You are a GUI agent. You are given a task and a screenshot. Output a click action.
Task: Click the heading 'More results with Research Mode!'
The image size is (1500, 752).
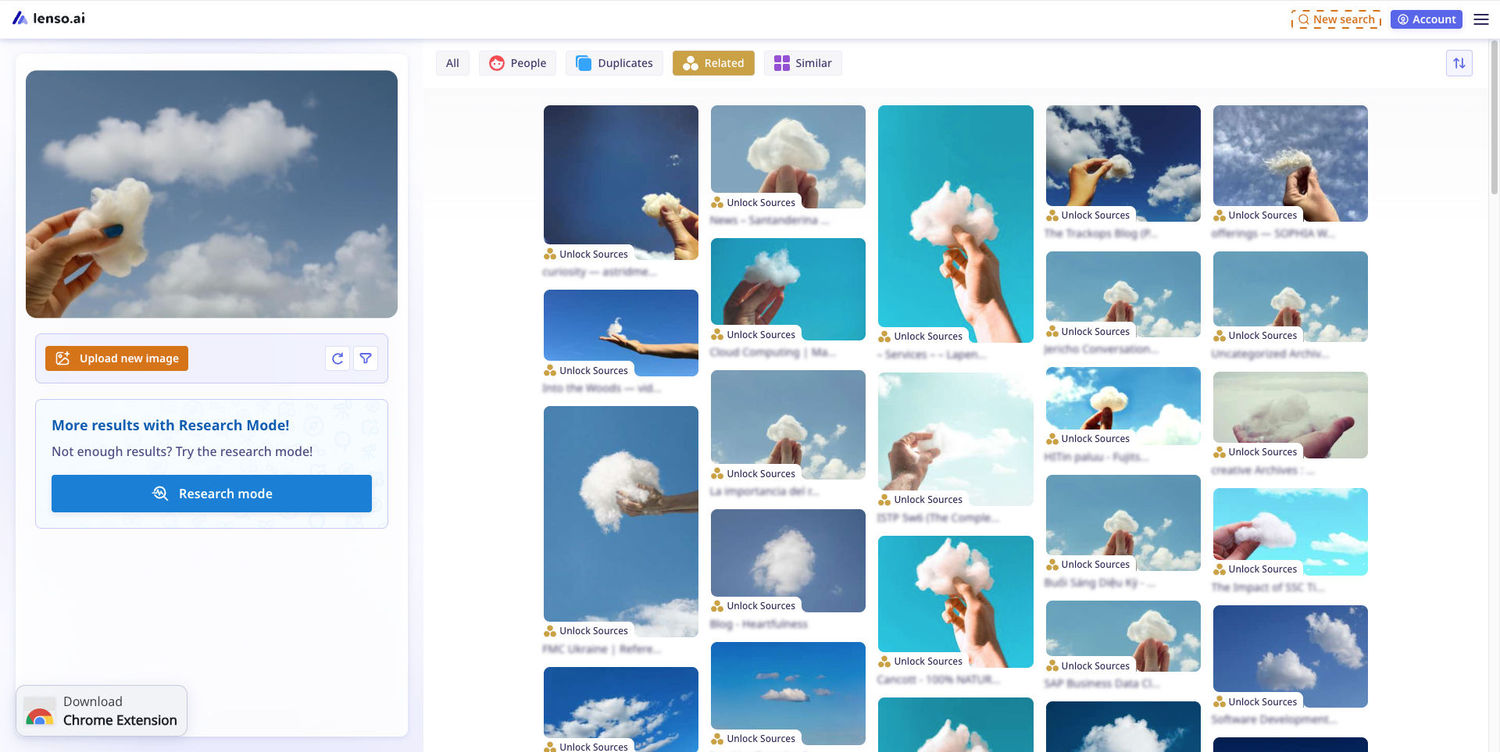[x=171, y=425]
